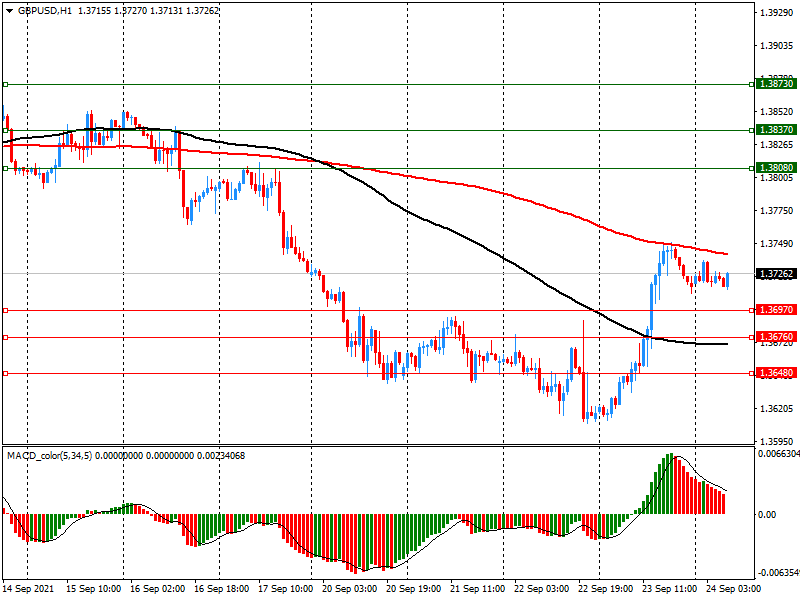This screenshot has width=800, height=600.
Task: Click the 24 Sep 03:00 time label
Action: tap(733, 589)
